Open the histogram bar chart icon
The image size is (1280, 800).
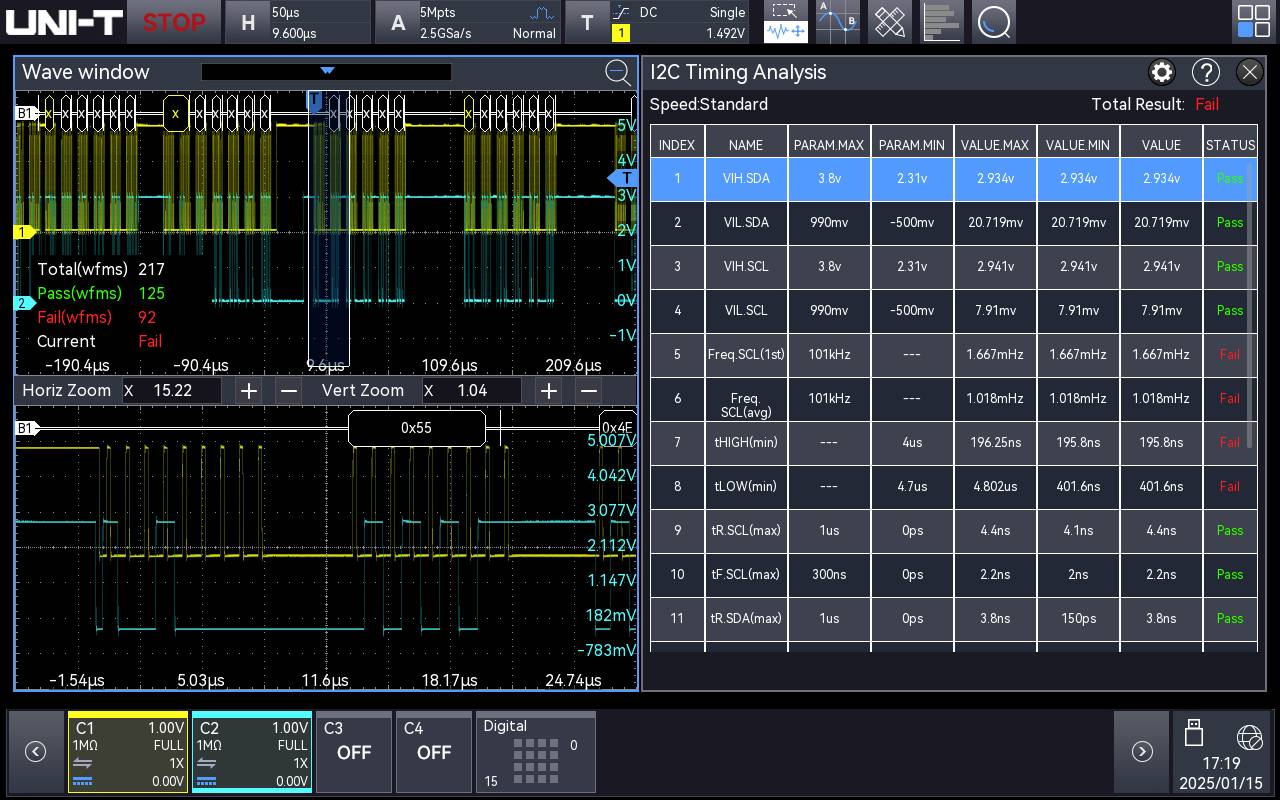pyautogui.click(x=941, y=22)
